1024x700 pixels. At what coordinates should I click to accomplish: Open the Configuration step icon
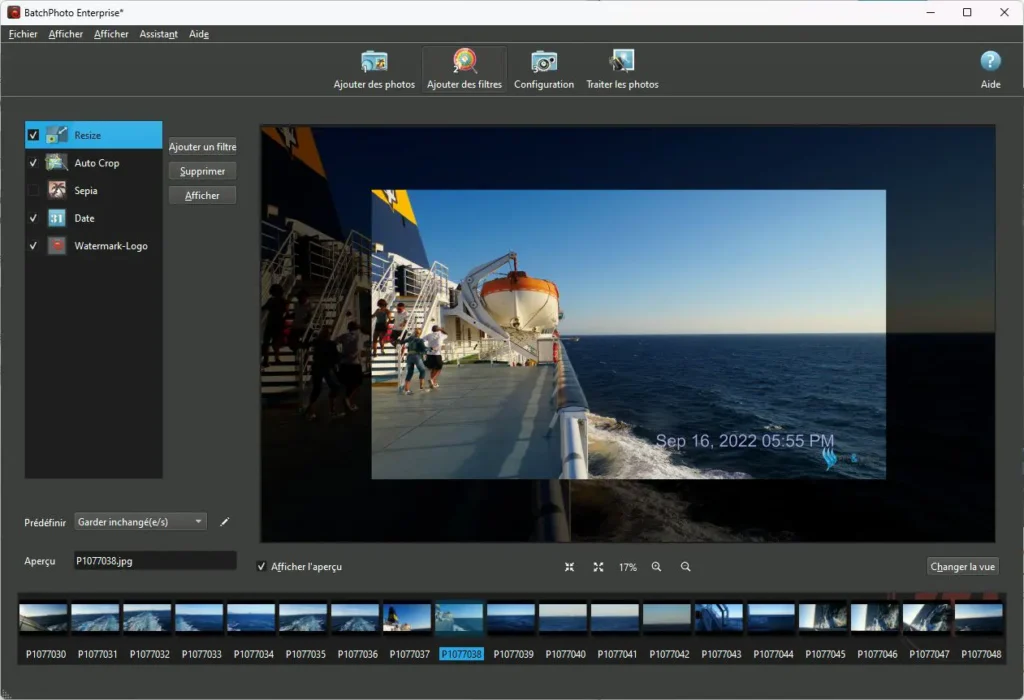(544, 62)
